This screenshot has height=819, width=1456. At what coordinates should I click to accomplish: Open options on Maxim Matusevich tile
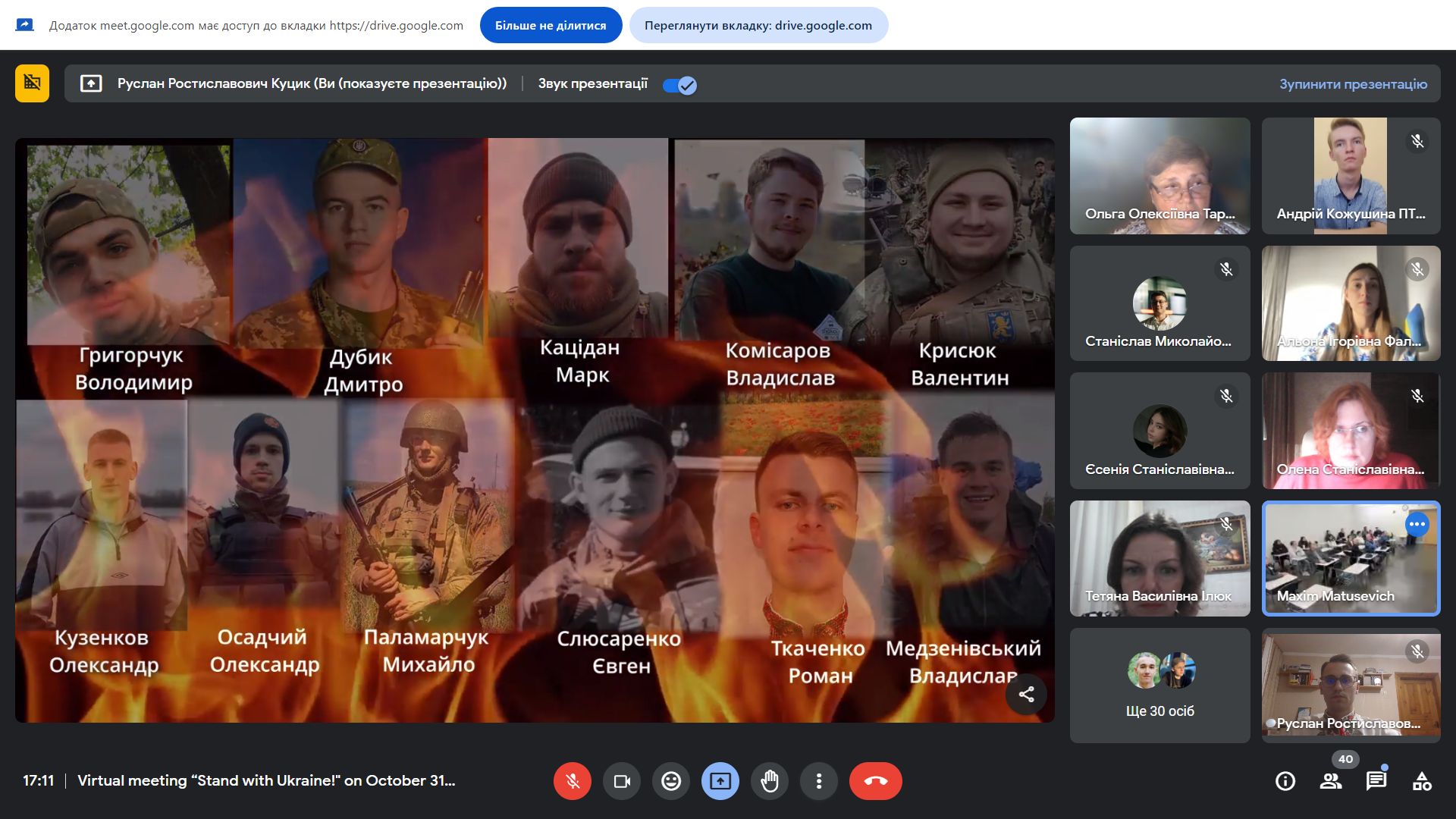pyautogui.click(x=1417, y=524)
